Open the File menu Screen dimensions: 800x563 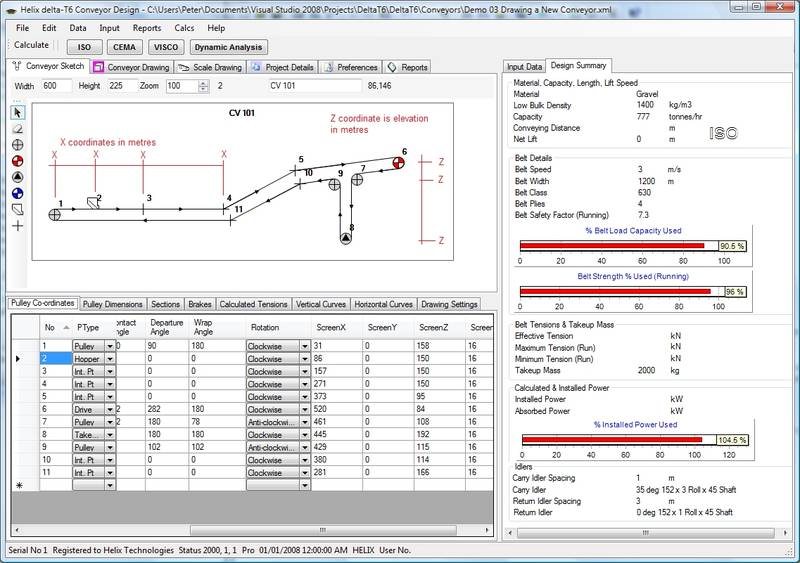pyautogui.click(x=22, y=28)
